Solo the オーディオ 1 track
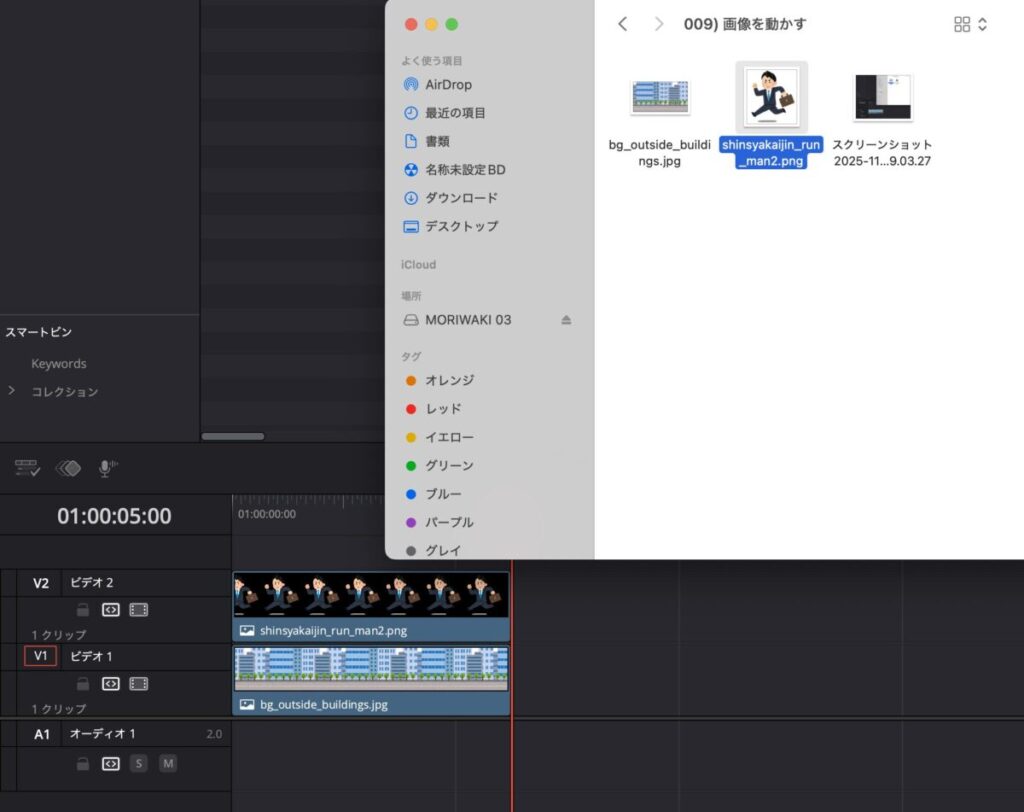This screenshot has width=1024, height=812. pyautogui.click(x=139, y=763)
